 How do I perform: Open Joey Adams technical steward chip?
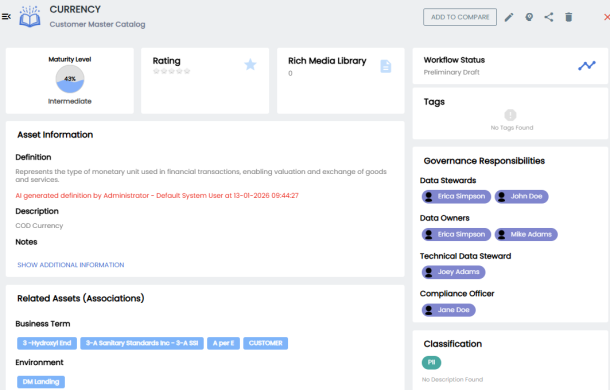pos(454,272)
